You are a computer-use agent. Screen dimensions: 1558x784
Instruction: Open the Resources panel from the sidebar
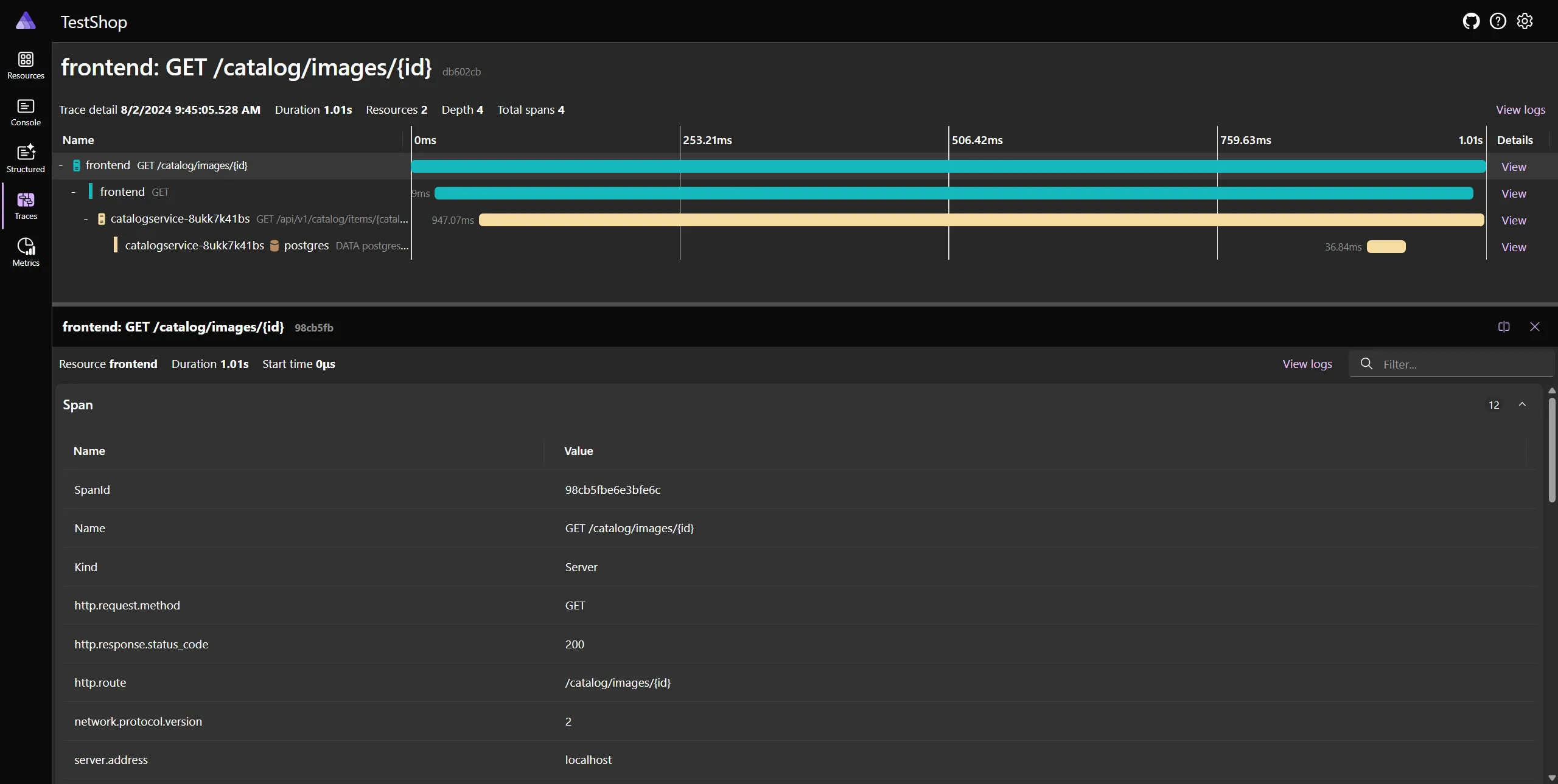click(x=25, y=66)
